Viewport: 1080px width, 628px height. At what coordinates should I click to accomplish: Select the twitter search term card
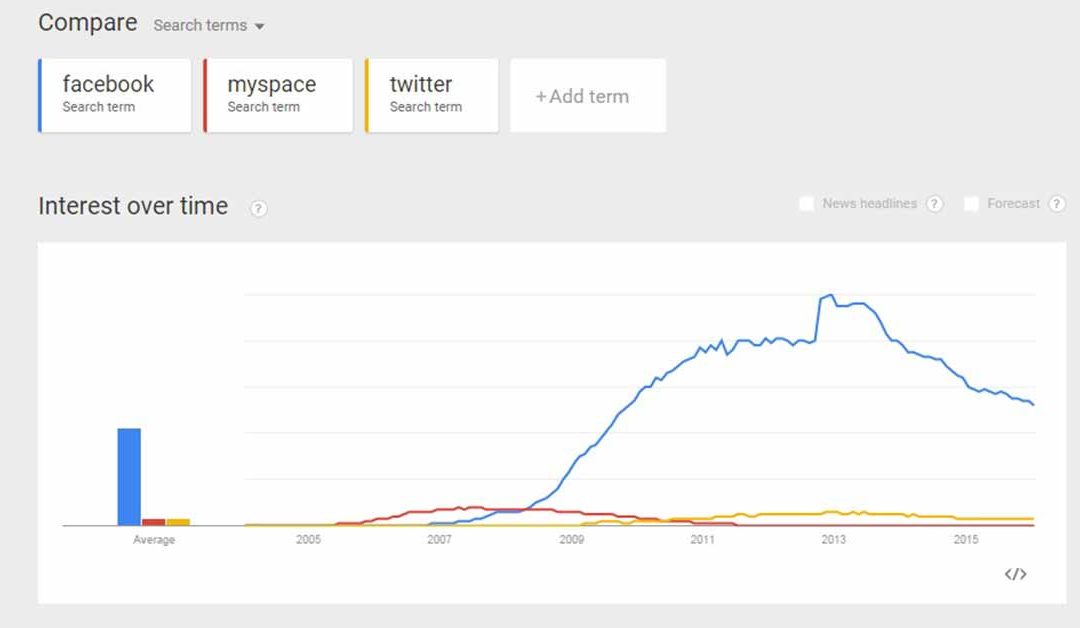tap(431, 95)
